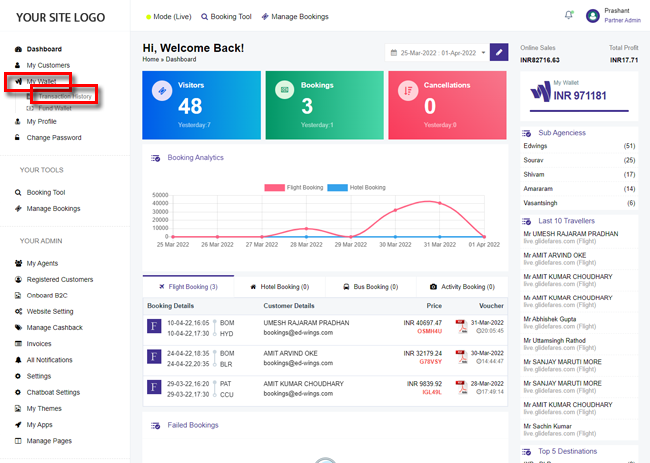Open Website Setting in sidebar
Image resolution: width=650 pixels, height=463 pixels.
point(50,311)
